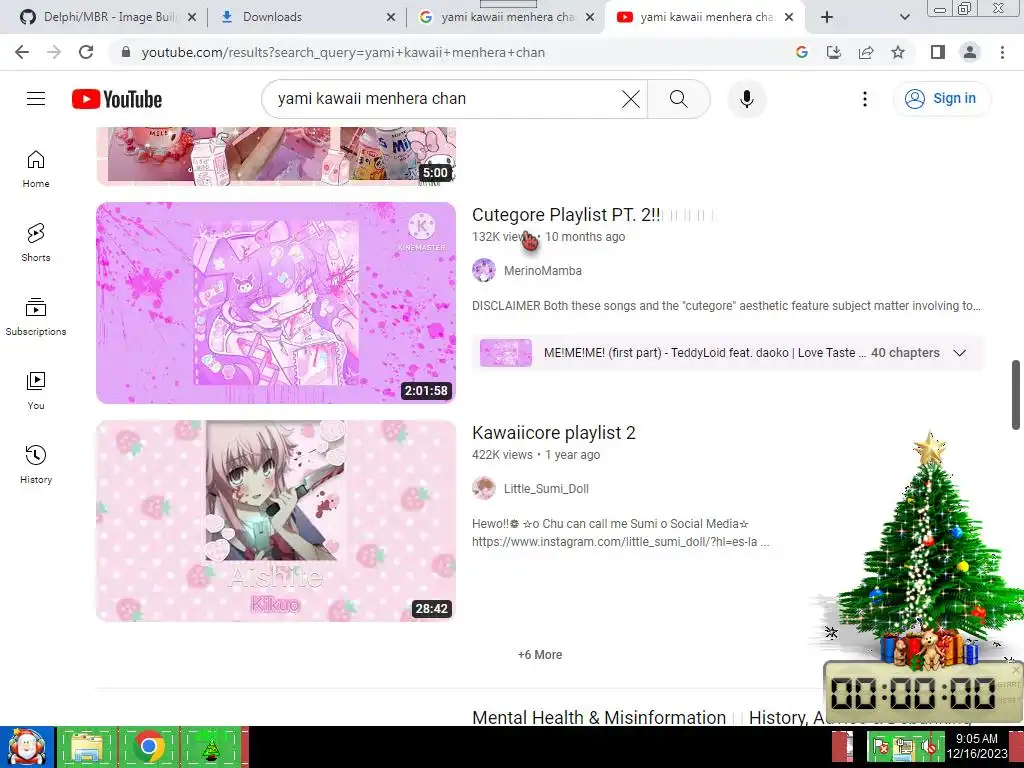Click the Sign in button
Screen dimensions: 1024x768
pyautogui.click(x=941, y=99)
